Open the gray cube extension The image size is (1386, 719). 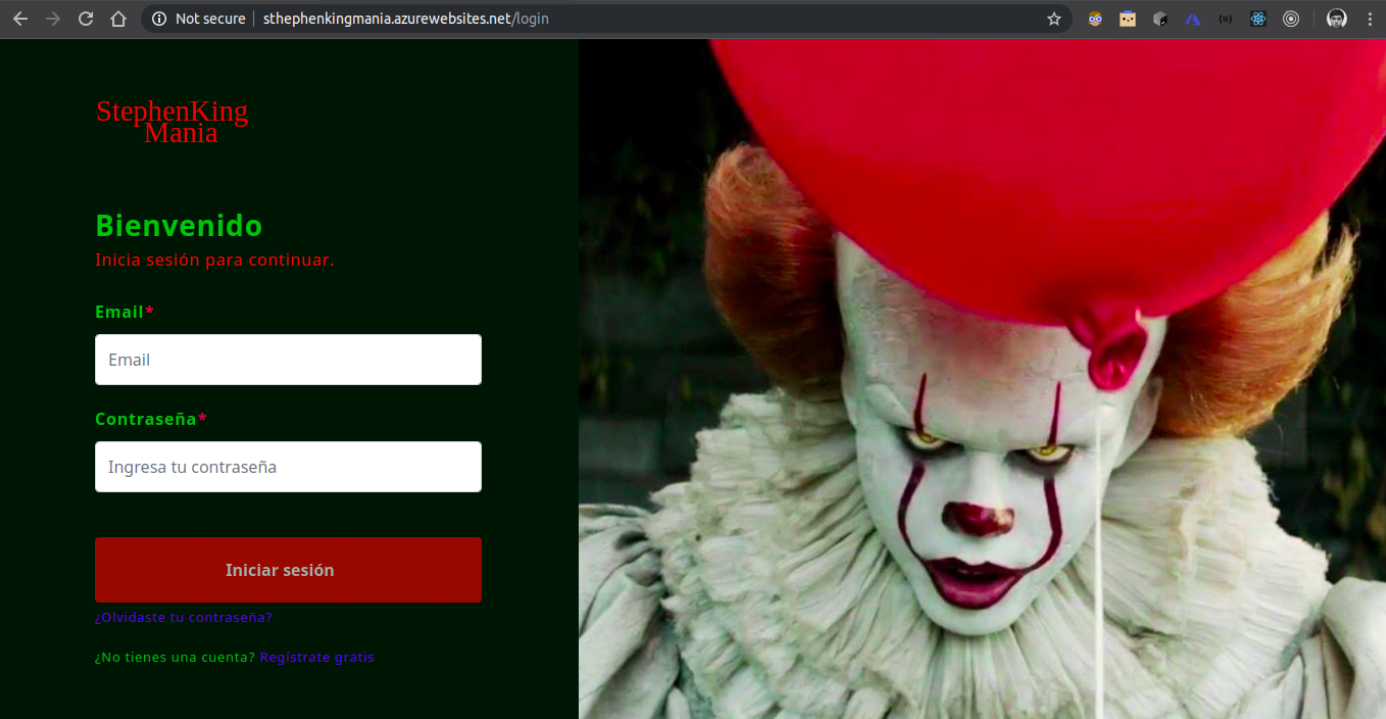[1160, 19]
